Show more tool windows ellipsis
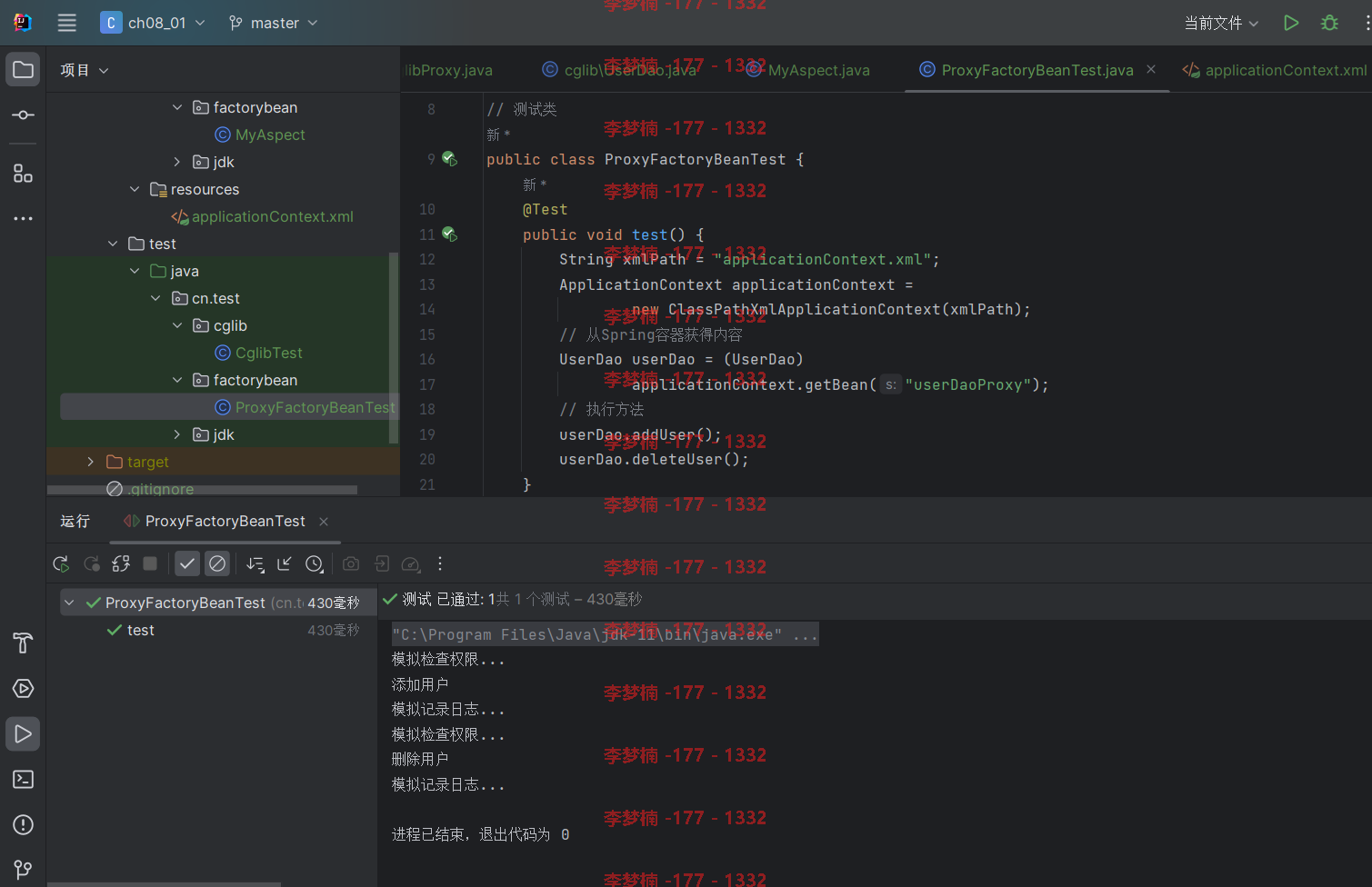 (23, 218)
